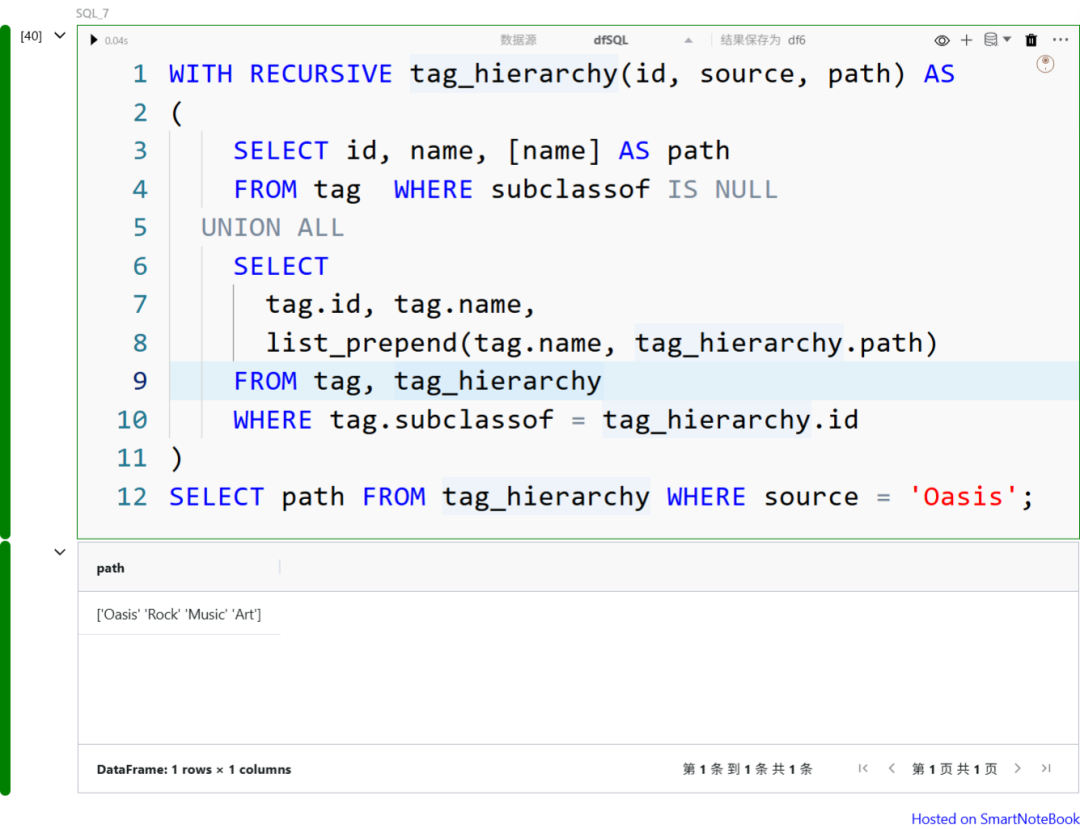Open the more options ellipsis menu
Screen dimensions: 1080x829
(1060, 40)
